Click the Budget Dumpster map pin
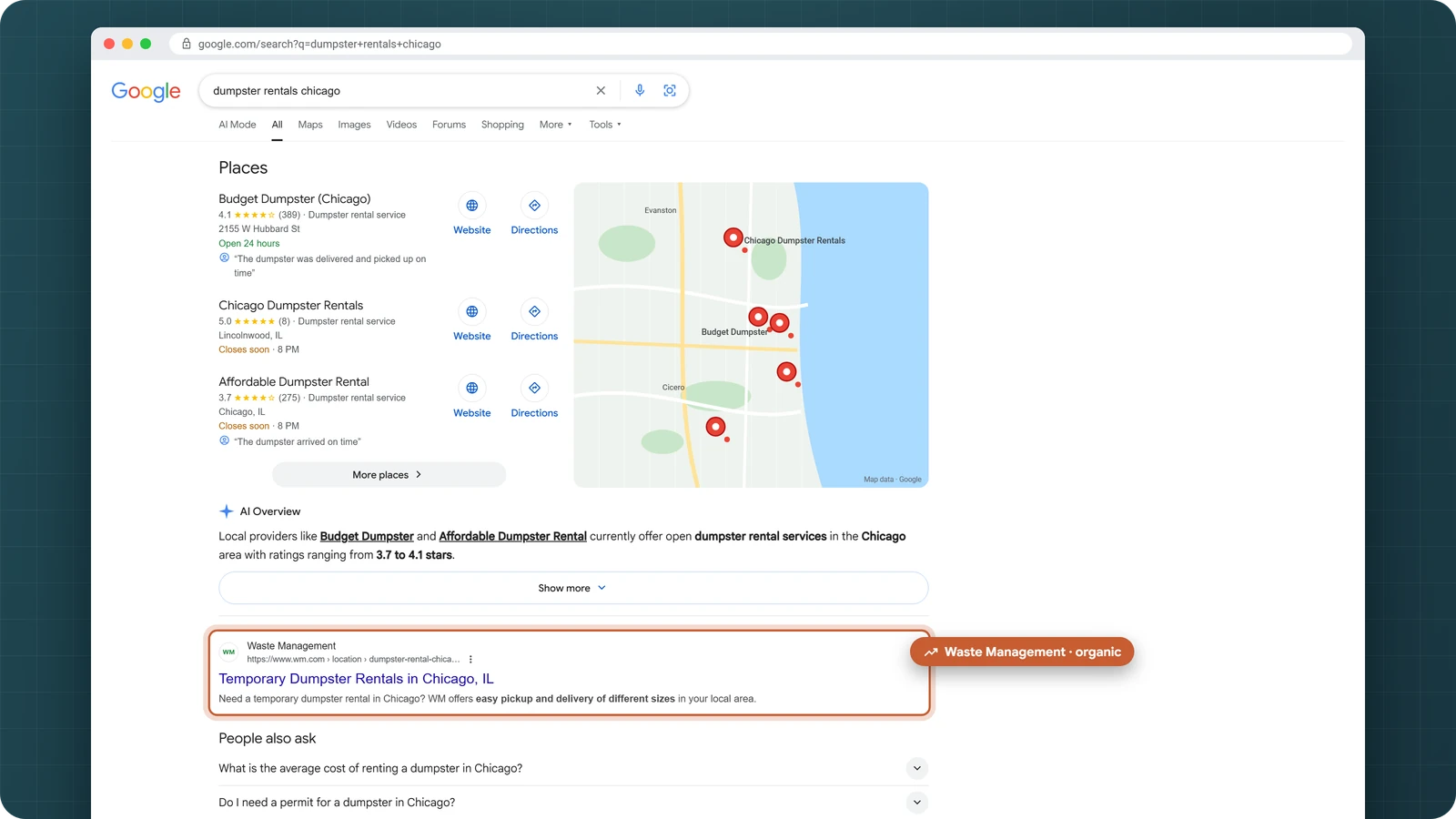This screenshot has width=1456, height=819. click(758, 317)
